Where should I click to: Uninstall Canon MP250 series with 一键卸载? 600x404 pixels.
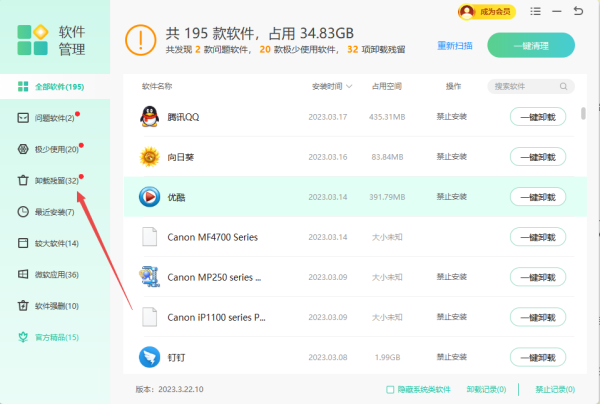pyautogui.click(x=538, y=277)
